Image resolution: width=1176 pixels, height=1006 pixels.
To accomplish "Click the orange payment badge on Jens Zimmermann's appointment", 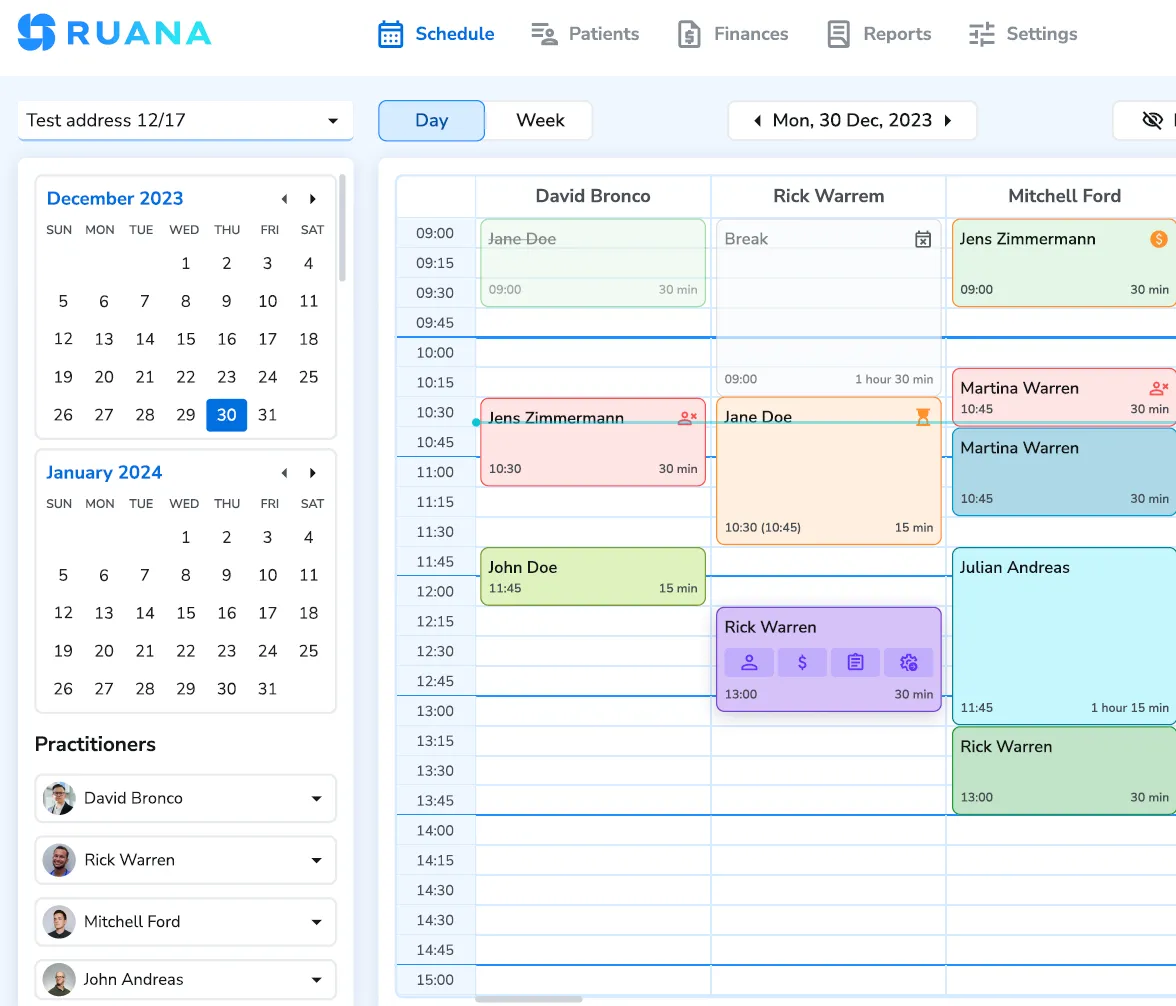I will tap(1158, 240).
